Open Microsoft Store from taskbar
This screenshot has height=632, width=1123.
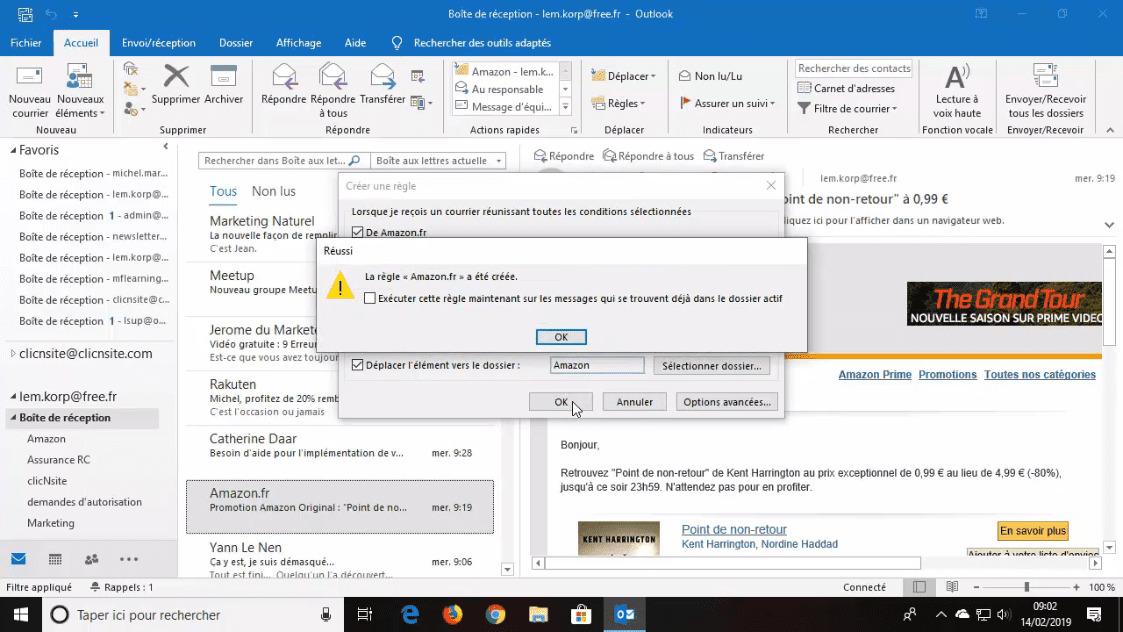click(581, 615)
